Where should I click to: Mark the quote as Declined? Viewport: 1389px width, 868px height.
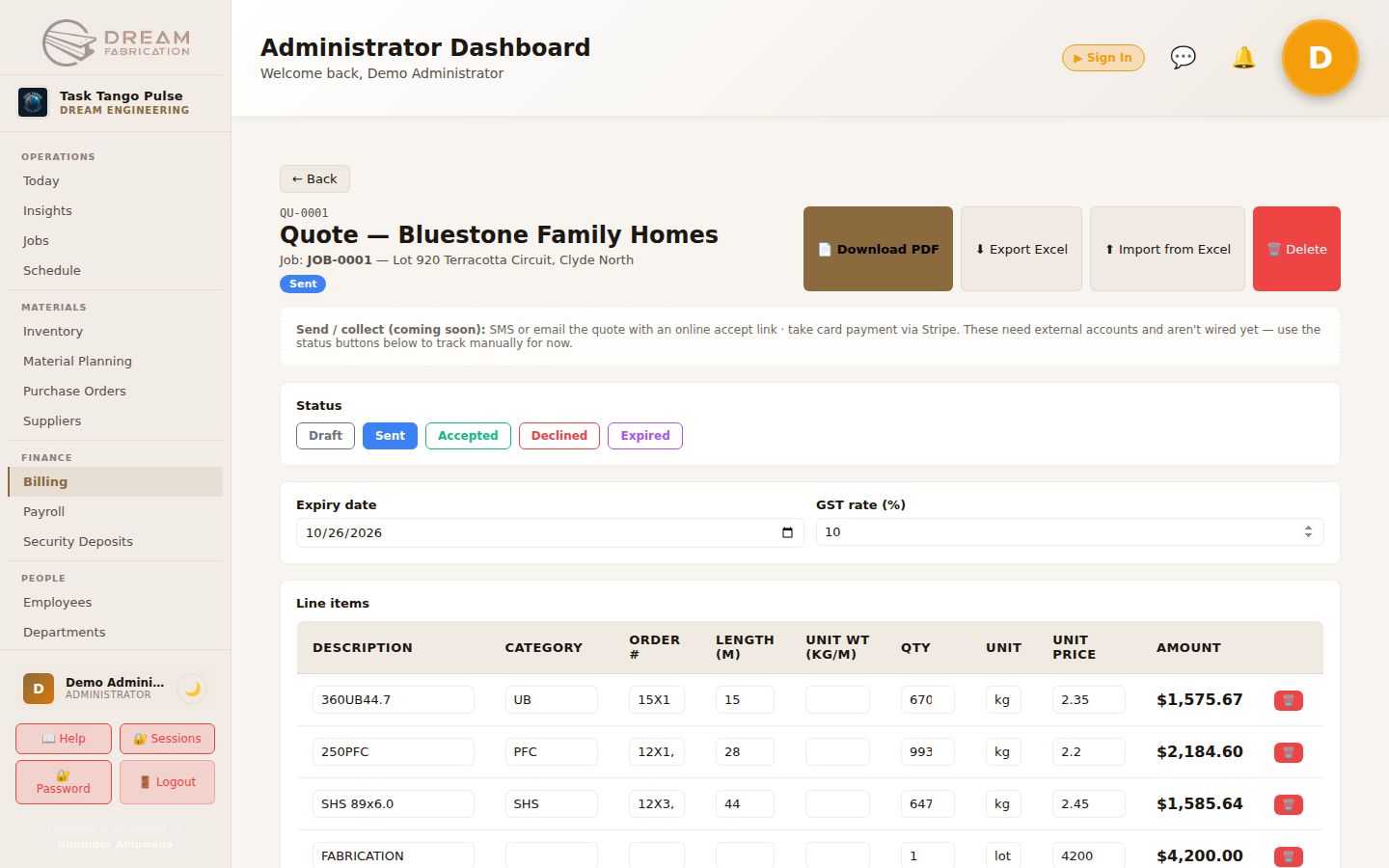(559, 436)
